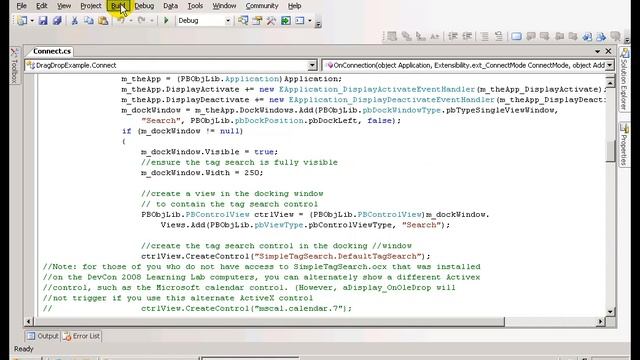This screenshot has width=640, height=360.
Task: Comment out the selected lines icon
Action: [484, 36]
